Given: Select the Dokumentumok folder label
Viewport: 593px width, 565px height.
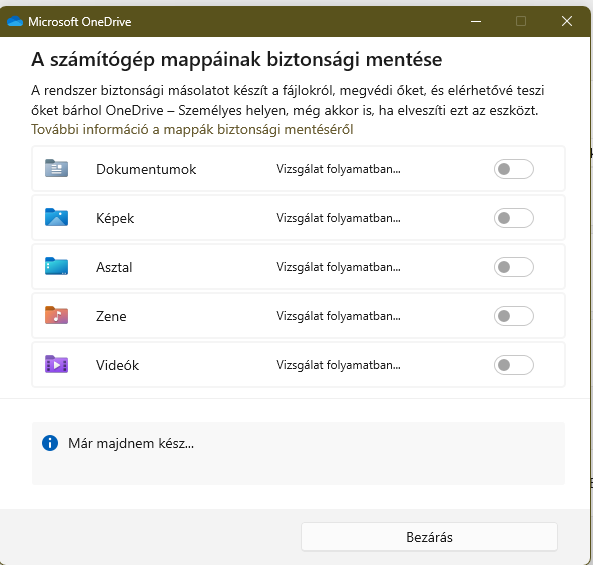Looking at the screenshot, I should (146, 169).
